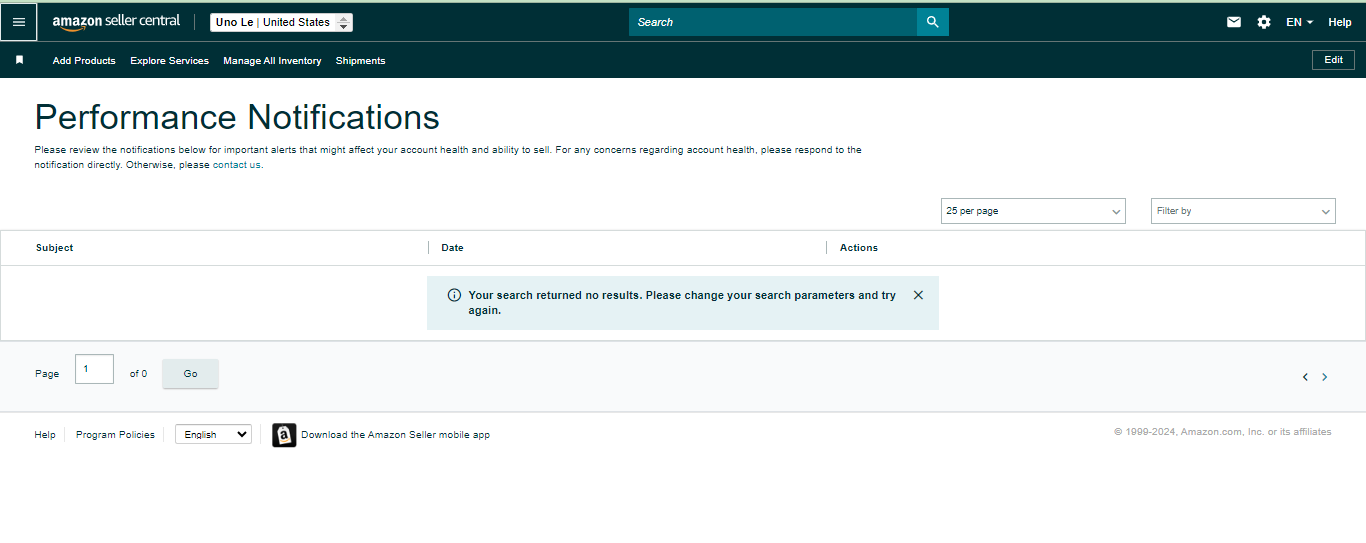The height and width of the screenshot is (543, 1366).
Task: Expand the 25 per page dropdown
Action: click(x=1033, y=211)
